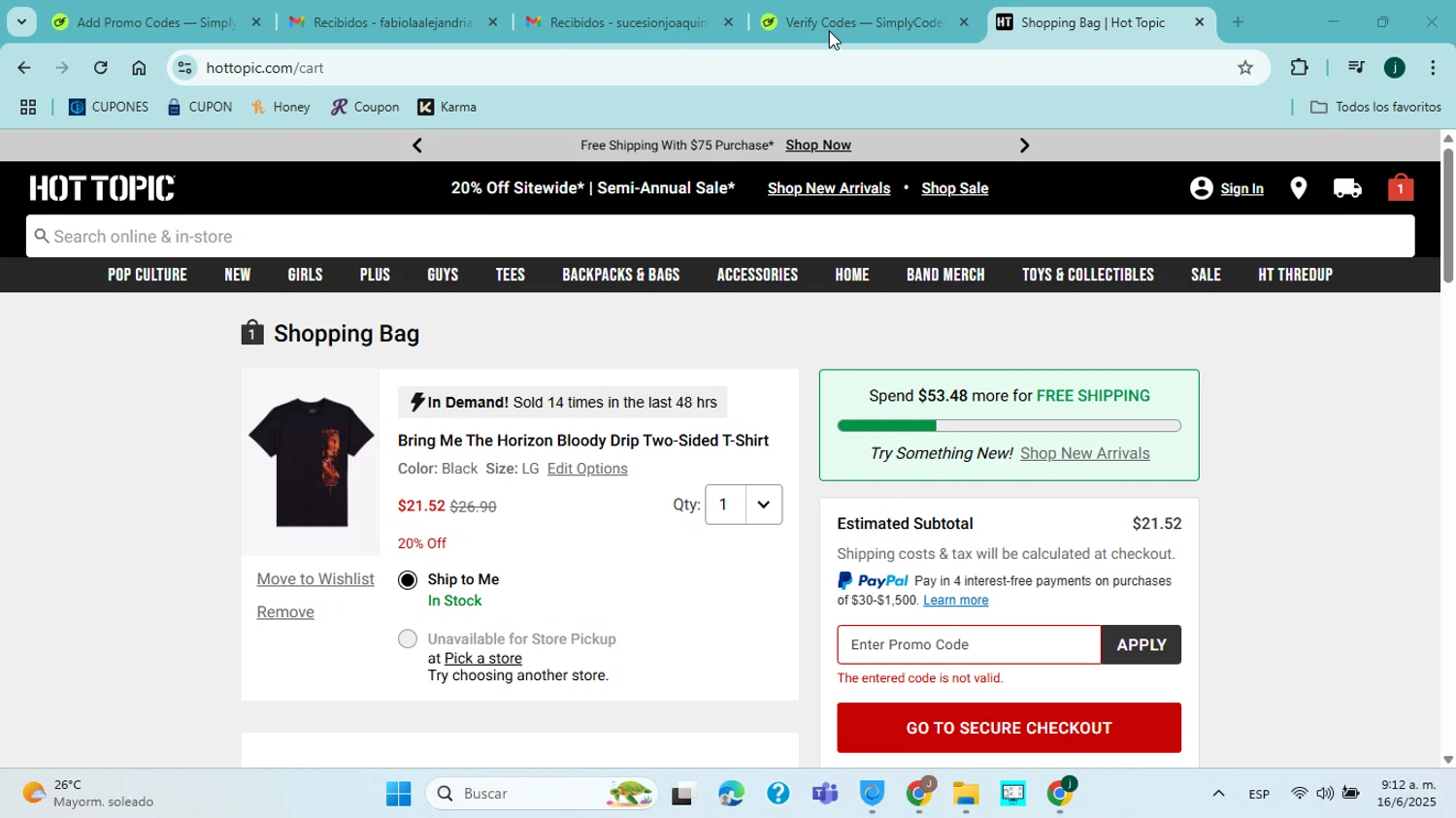This screenshot has height=818, width=1456.
Task: Reload the page
Action: point(100,68)
